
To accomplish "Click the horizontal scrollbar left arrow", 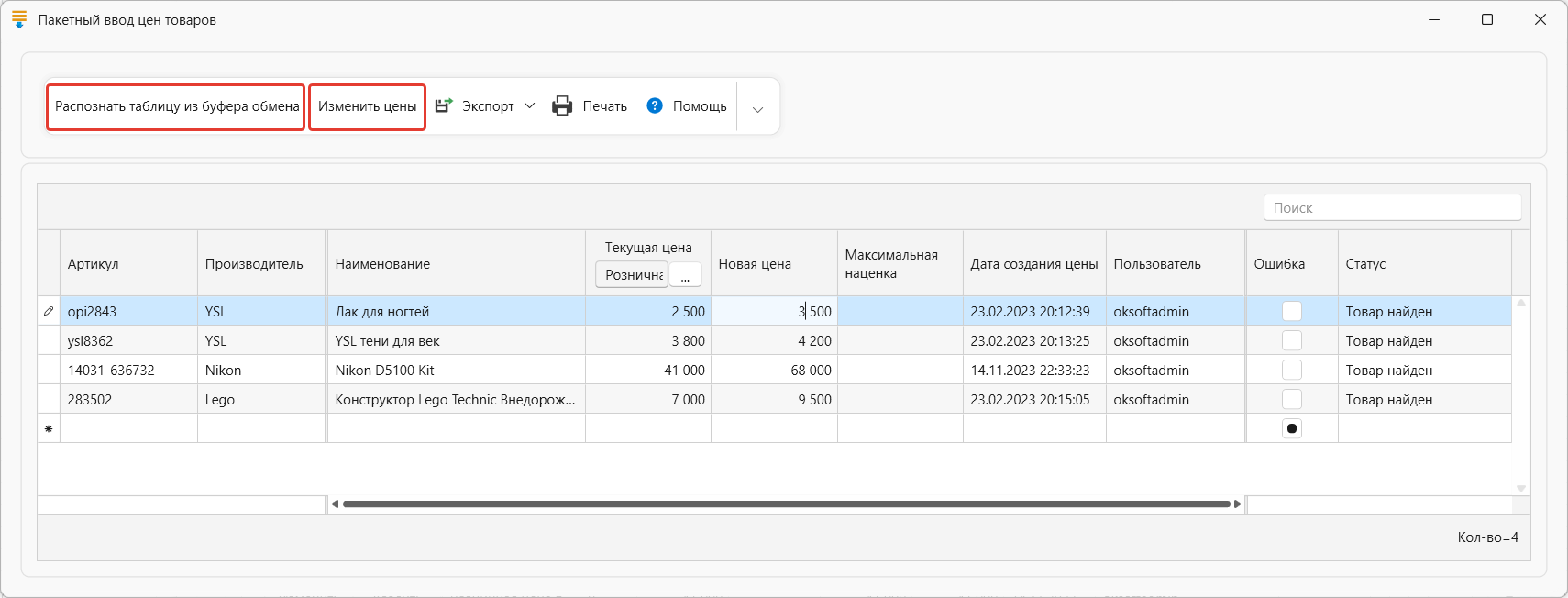I will [x=335, y=504].
